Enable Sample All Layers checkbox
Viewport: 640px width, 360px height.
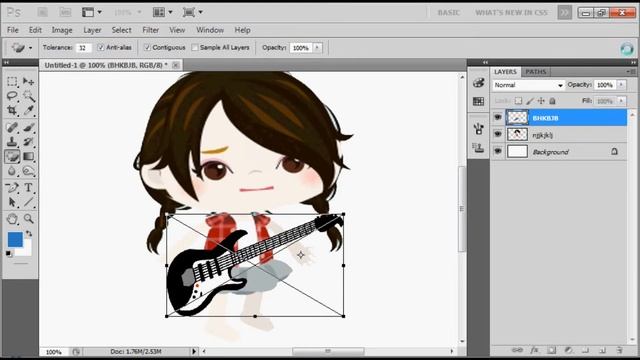tap(195, 47)
